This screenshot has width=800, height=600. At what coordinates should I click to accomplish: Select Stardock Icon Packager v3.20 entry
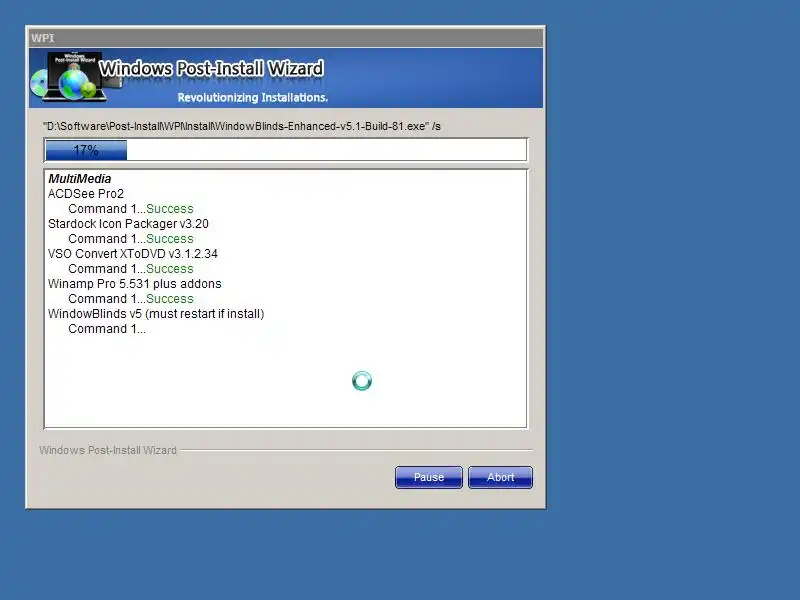tap(128, 224)
